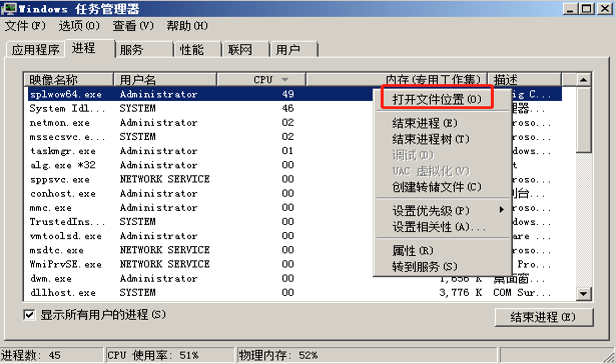
Task: Sort by 描述 column header
Action: (524, 80)
